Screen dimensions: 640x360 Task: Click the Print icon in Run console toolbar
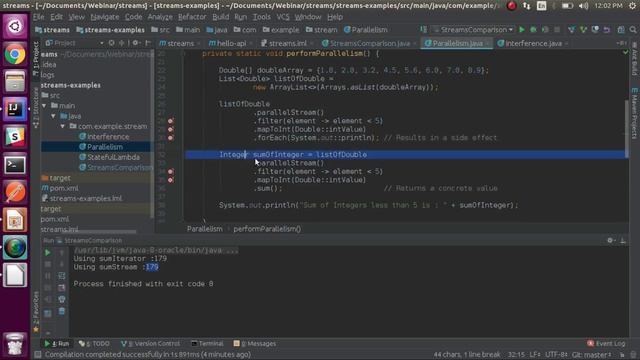(x=62, y=300)
